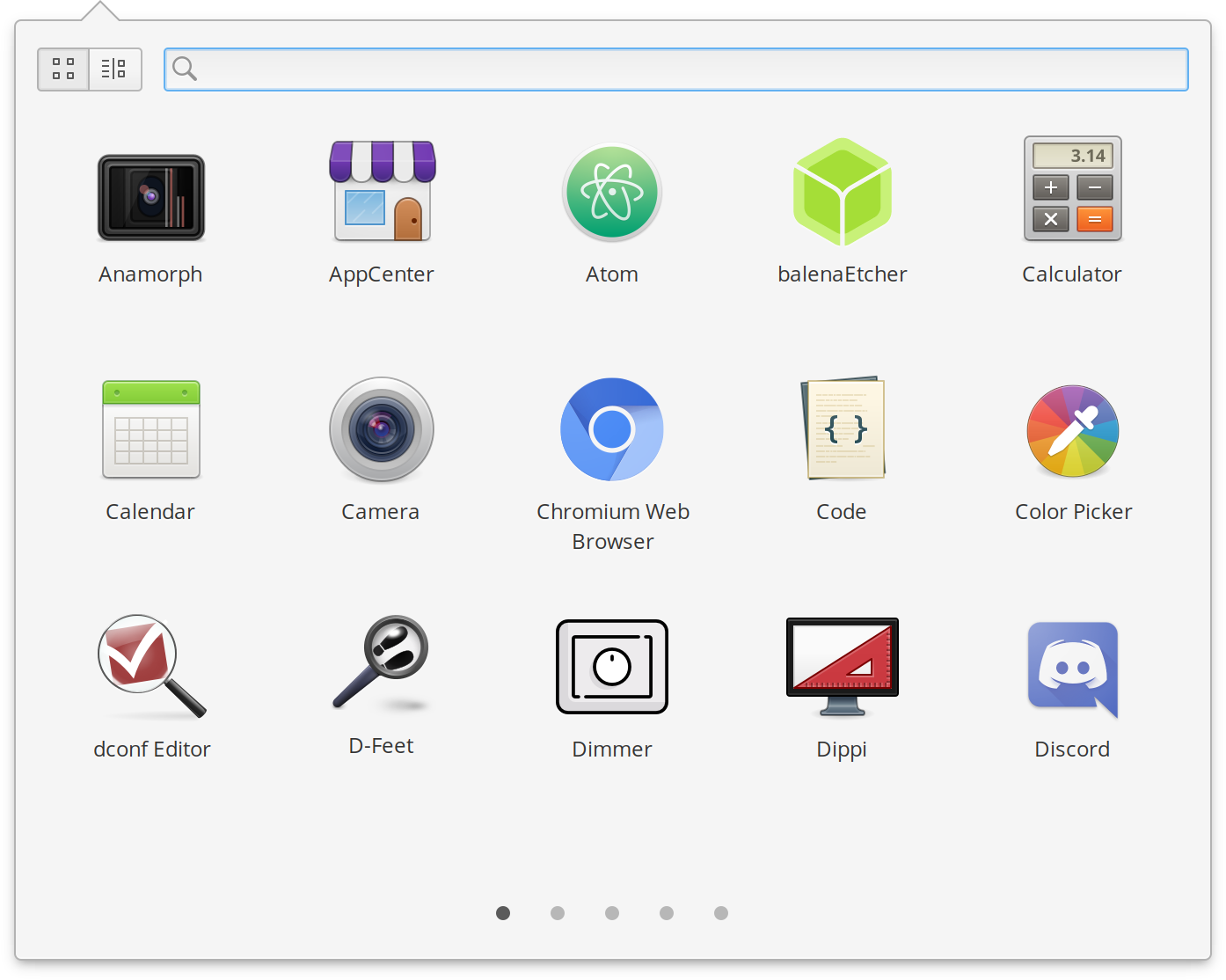Go to the second page of apps
Screen dimensions: 1226x980
coord(558,913)
